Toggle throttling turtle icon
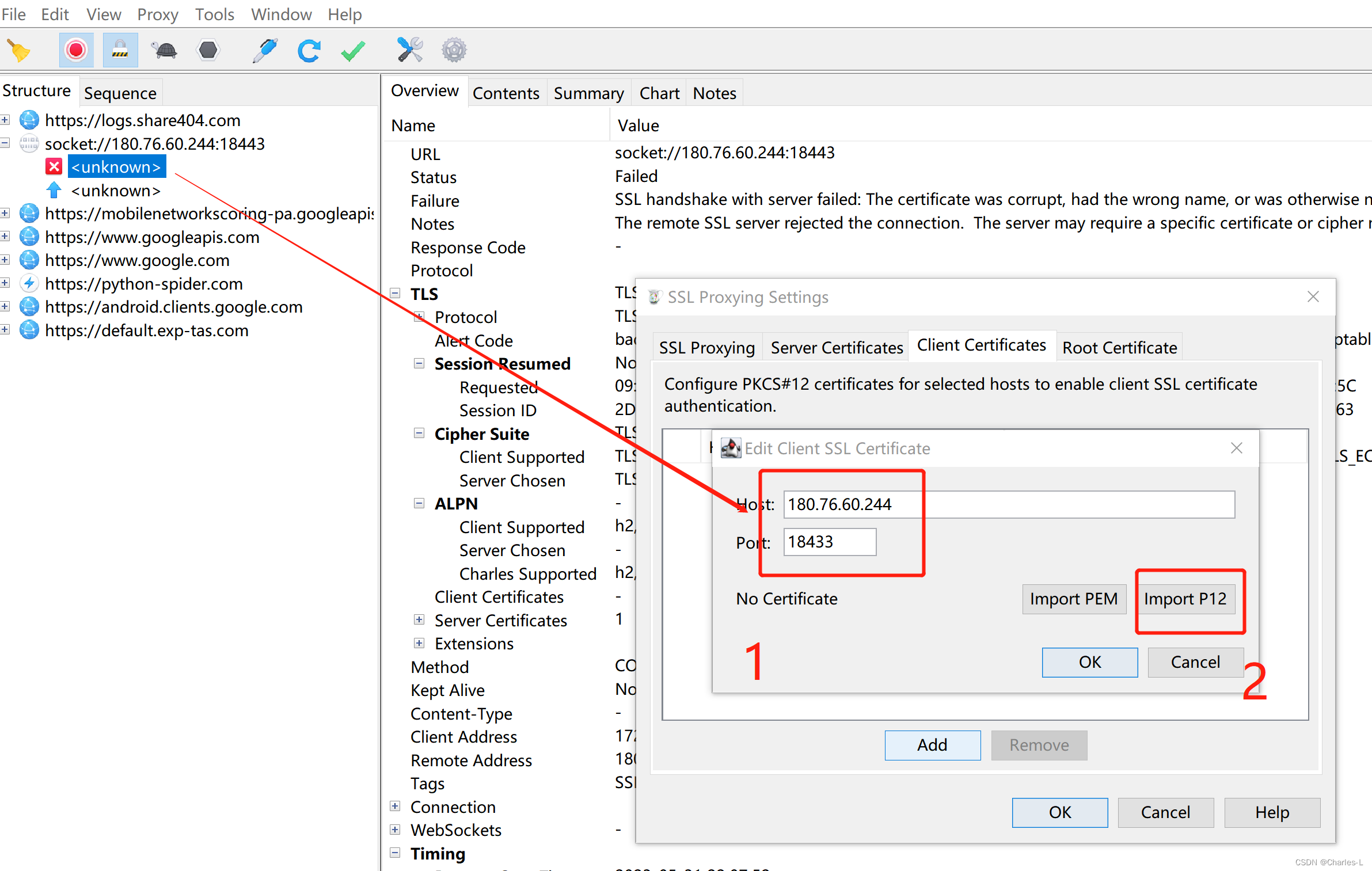This screenshot has width=1372, height=871. tap(165, 51)
